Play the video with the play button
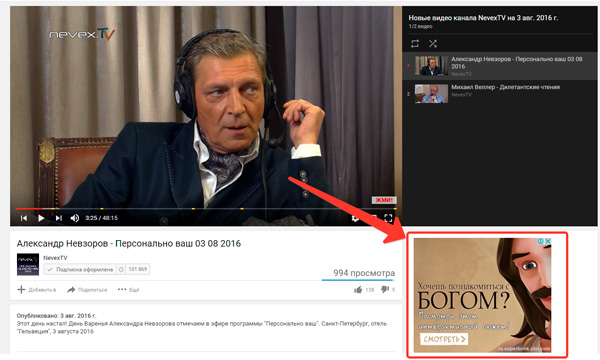 coord(41,218)
